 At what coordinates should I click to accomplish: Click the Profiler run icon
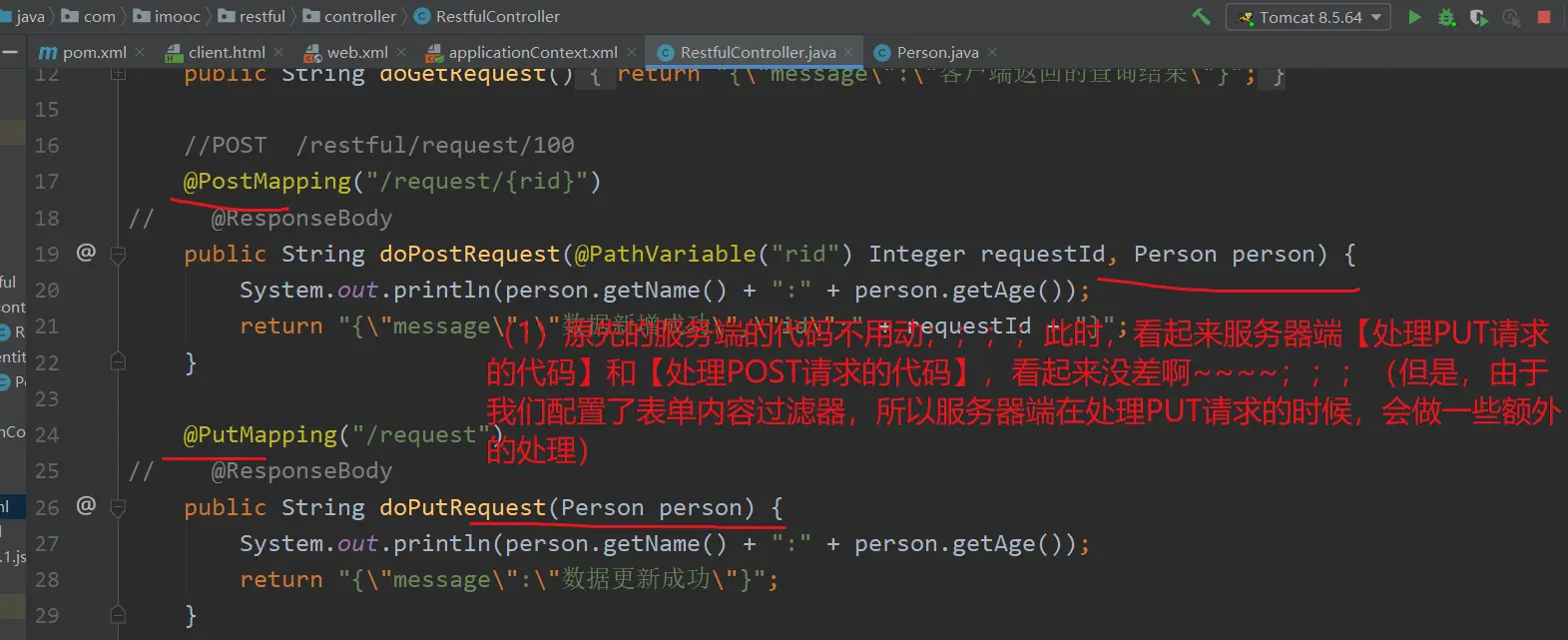click(1511, 17)
